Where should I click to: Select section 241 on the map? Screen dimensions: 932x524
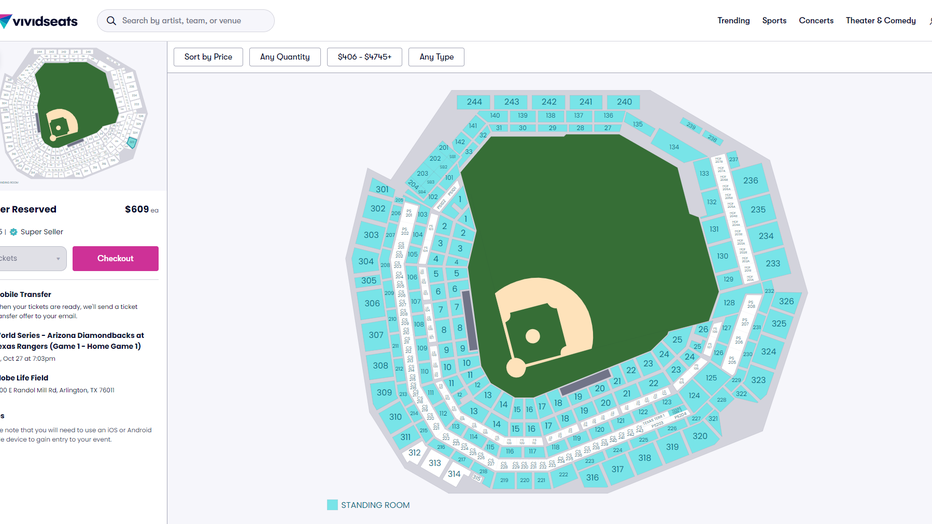point(586,102)
